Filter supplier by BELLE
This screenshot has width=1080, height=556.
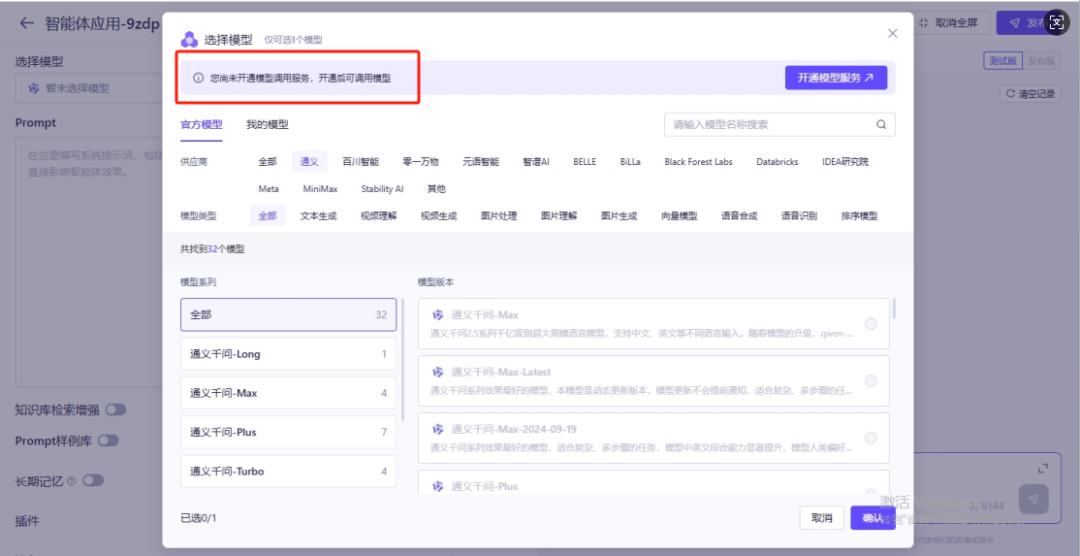pyautogui.click(x=584, y=162)
